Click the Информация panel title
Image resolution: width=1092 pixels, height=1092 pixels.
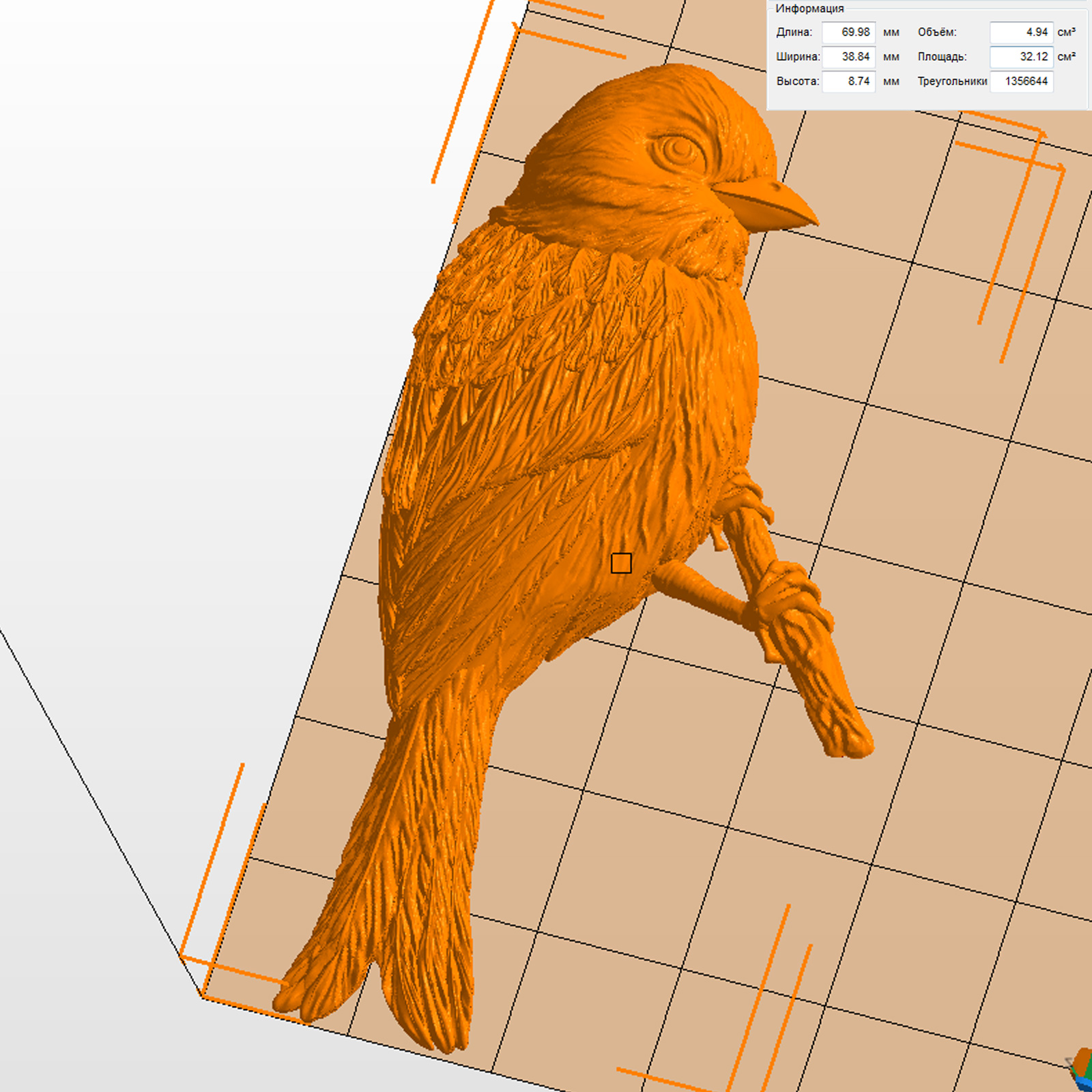click(809, 8)
